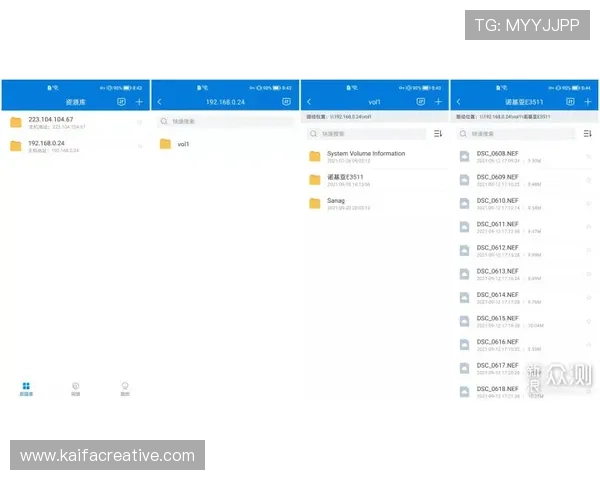Select the DSC_0612.NEF row circle

(589, 251)
